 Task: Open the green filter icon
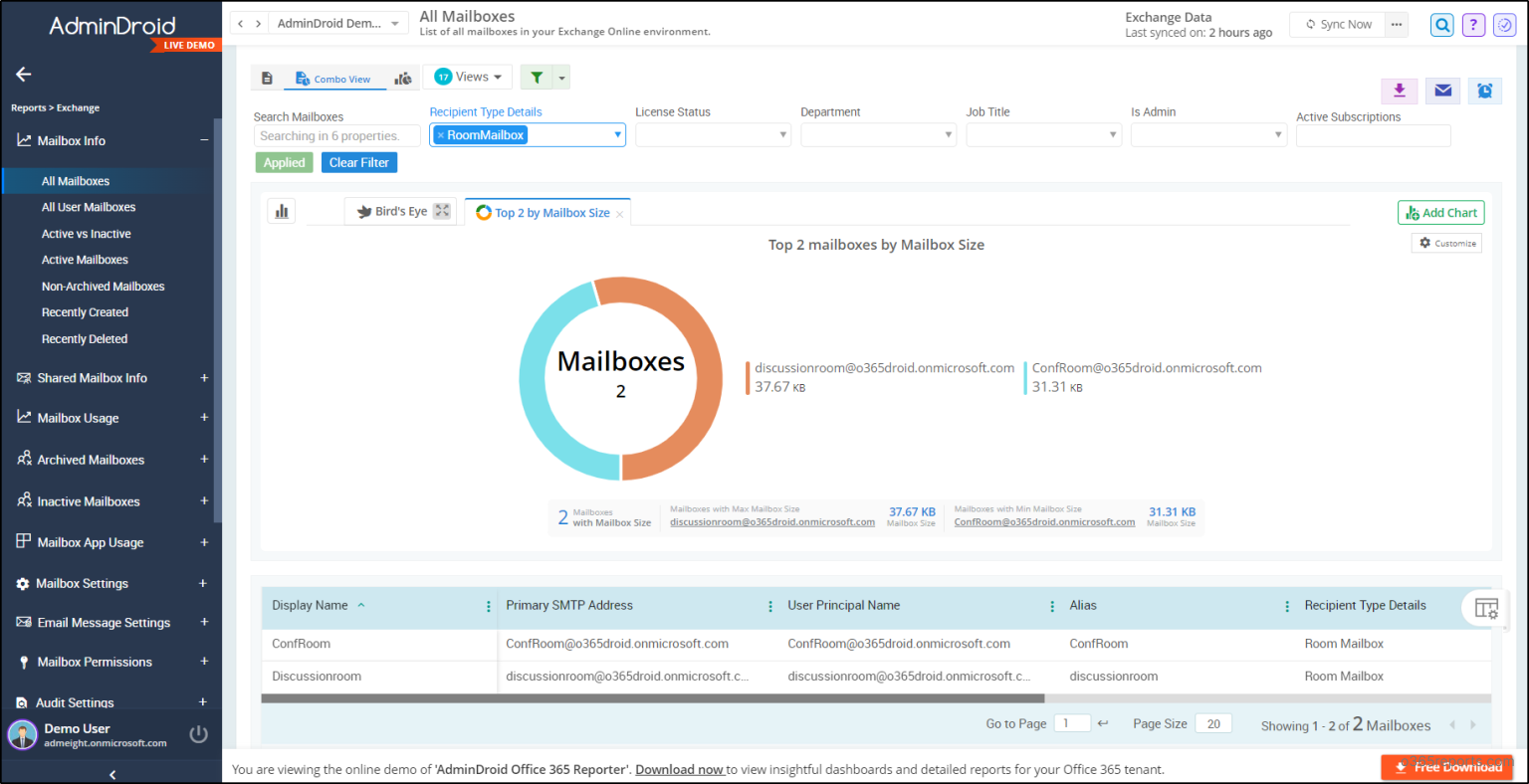539,77
